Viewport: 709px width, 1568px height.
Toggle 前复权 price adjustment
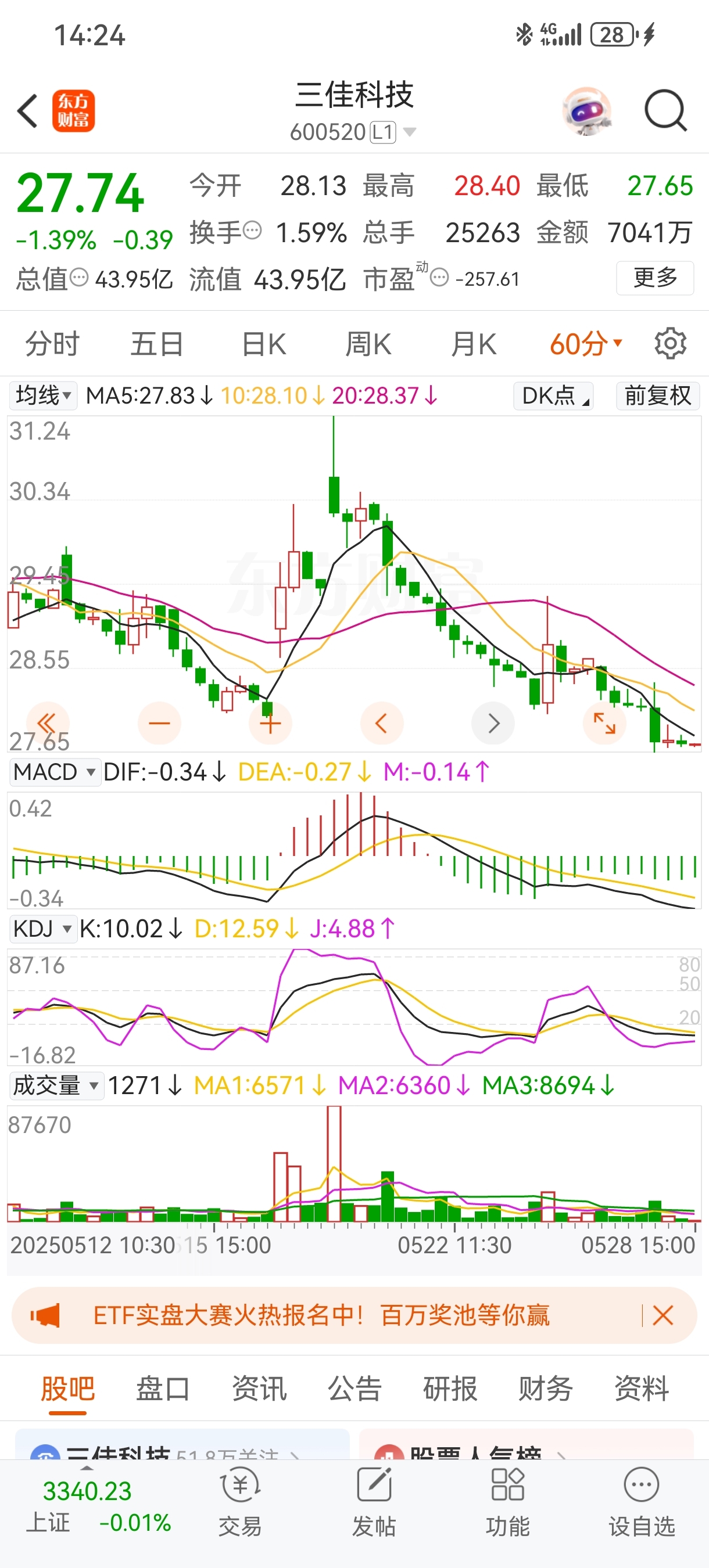pyautogui.click(x=658, y=396)
